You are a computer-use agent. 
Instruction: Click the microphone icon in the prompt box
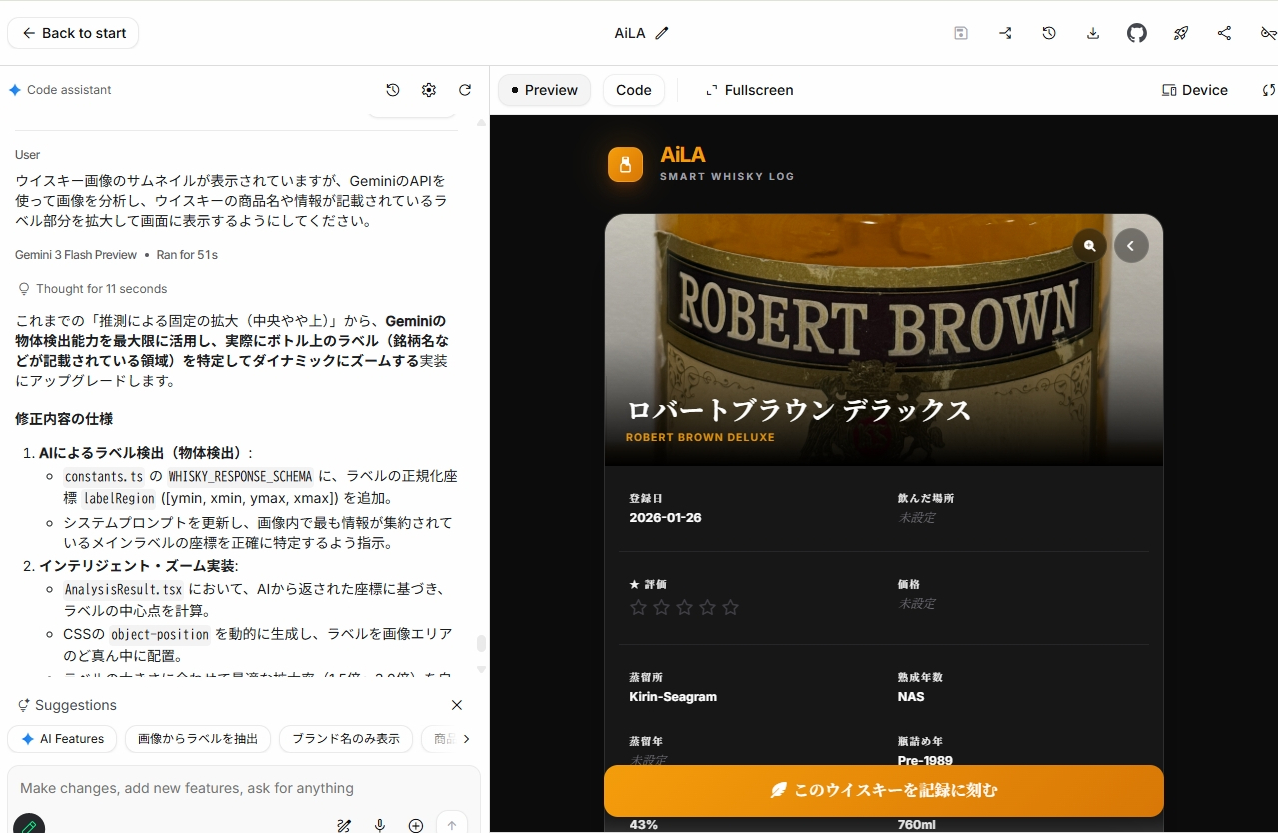[380, 825]
